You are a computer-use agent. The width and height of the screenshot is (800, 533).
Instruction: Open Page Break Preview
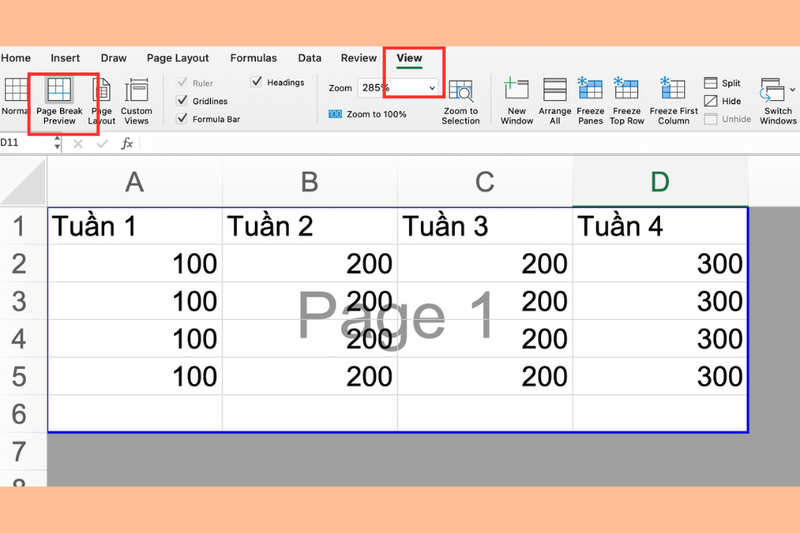click(x=59, y=101)
